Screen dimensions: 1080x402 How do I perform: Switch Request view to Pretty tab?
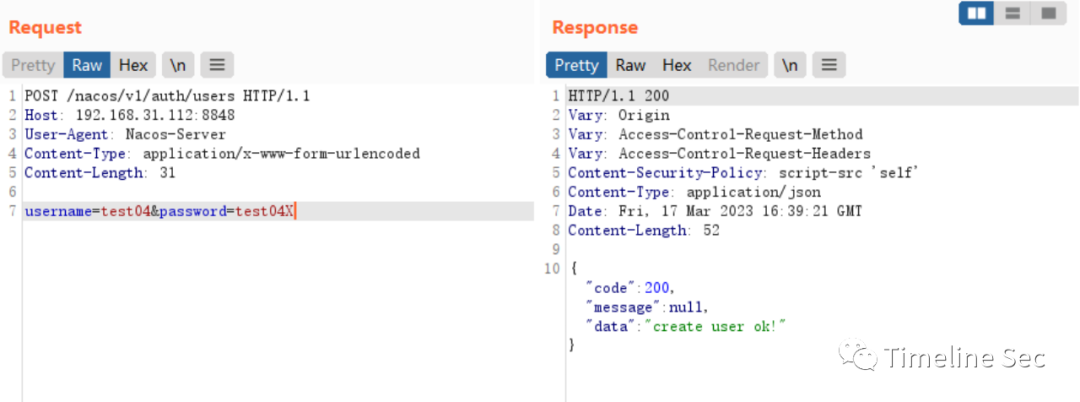coord(32,65)
